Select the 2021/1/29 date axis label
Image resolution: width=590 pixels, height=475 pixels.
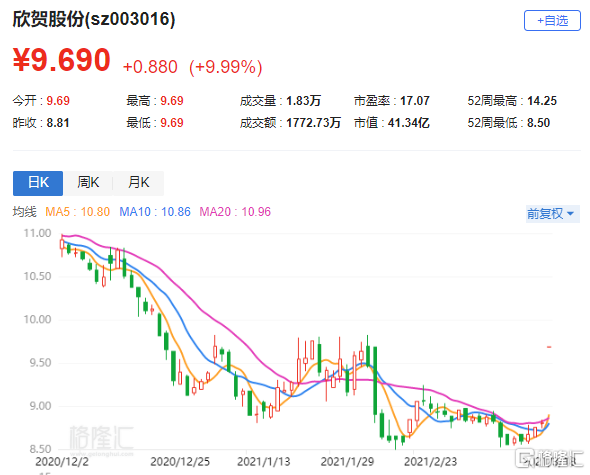[x=347, y=462]
